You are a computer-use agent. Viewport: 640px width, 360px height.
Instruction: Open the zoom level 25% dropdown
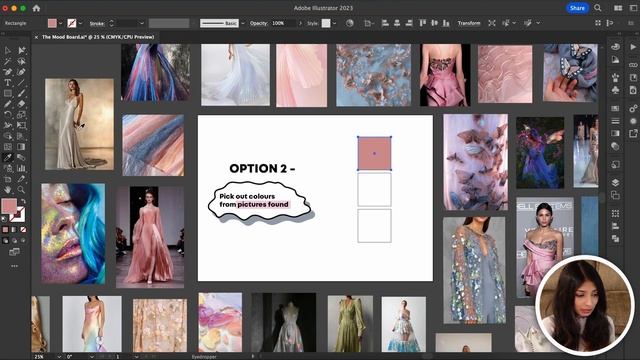pyautogui.click(x=59, y=356)
